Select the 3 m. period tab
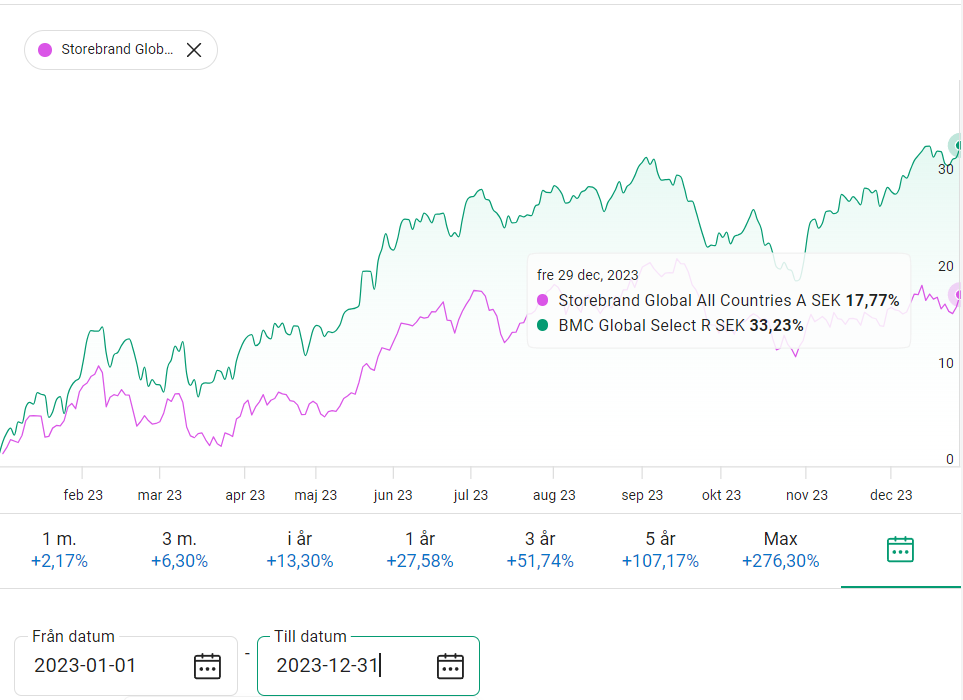 (x=179, y=550)
